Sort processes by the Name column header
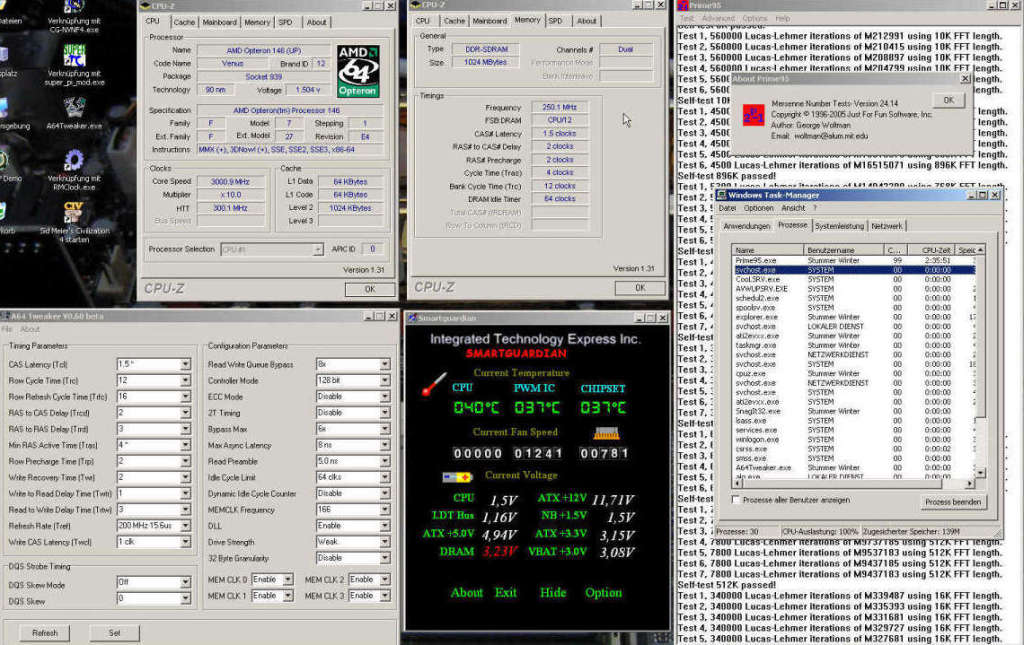 768,250
